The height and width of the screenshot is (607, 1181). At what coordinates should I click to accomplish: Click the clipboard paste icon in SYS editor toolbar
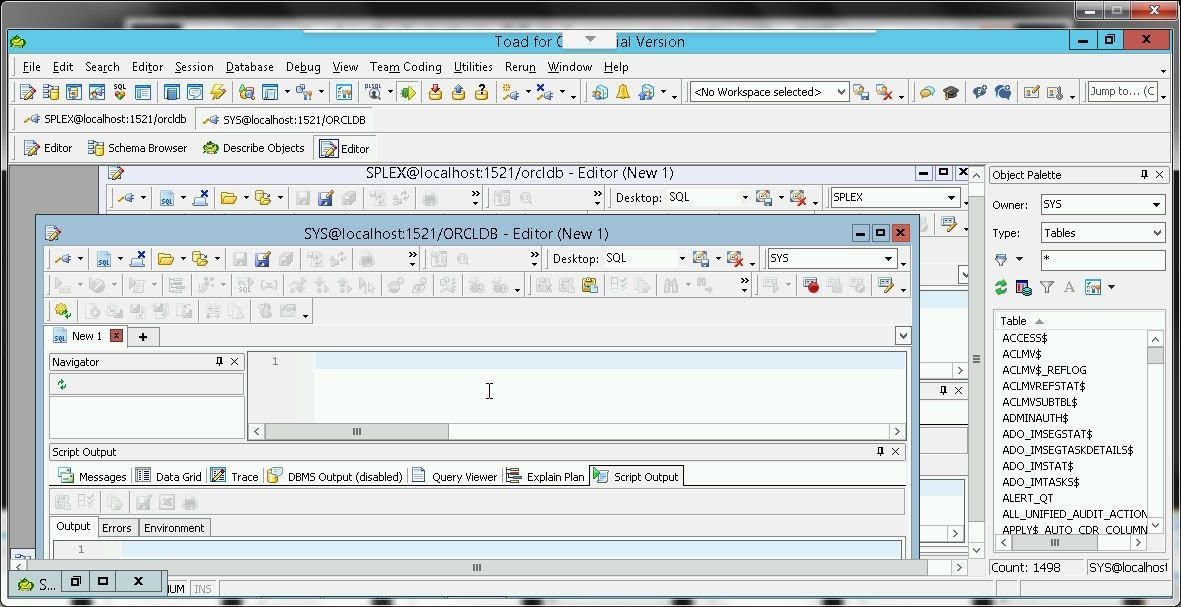tap(590, 285)
